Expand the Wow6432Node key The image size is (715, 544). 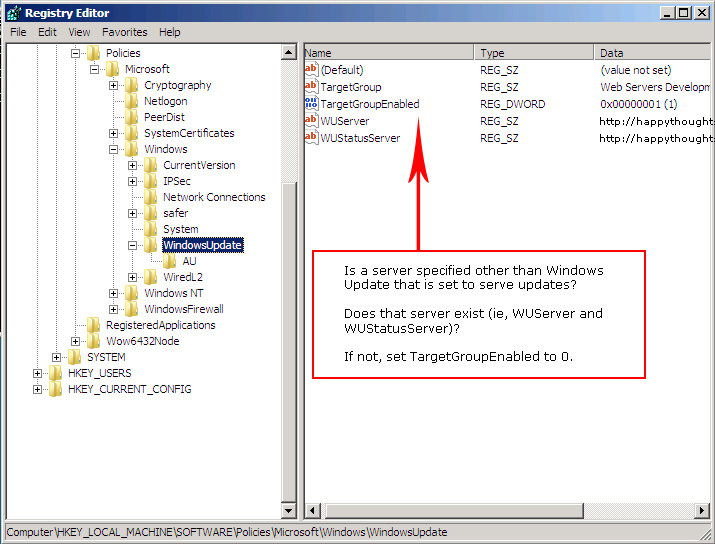(75, 341)
